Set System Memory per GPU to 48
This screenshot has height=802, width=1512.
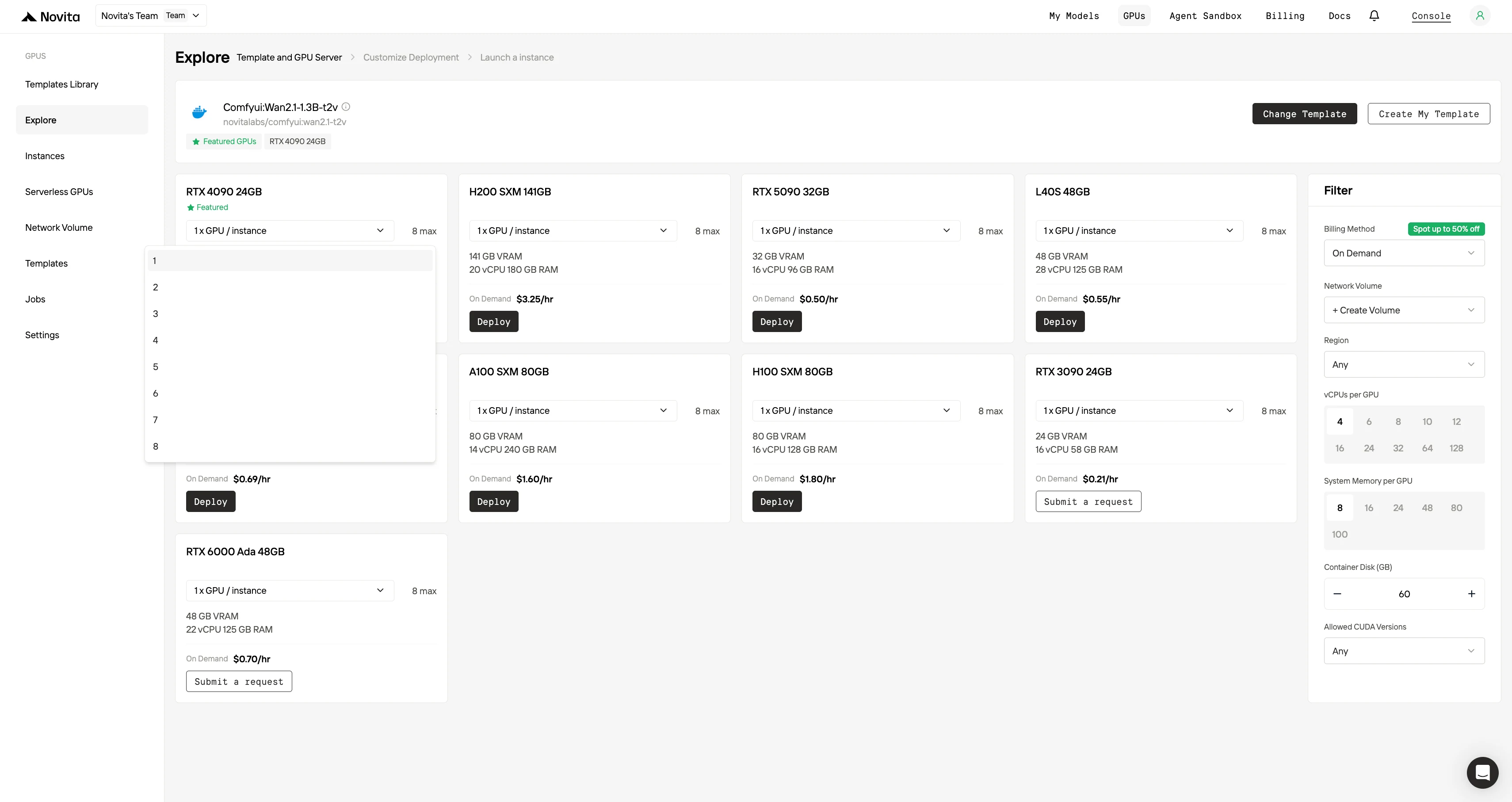pos(1428,508)
